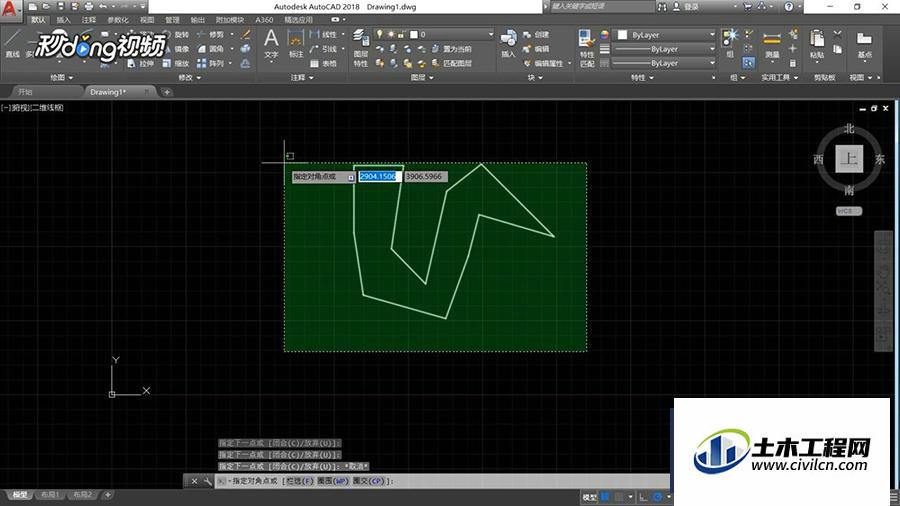Open the Annotate (注释) ribbon tab
This screenshot has width=900, height=506.
click(88, 20)
